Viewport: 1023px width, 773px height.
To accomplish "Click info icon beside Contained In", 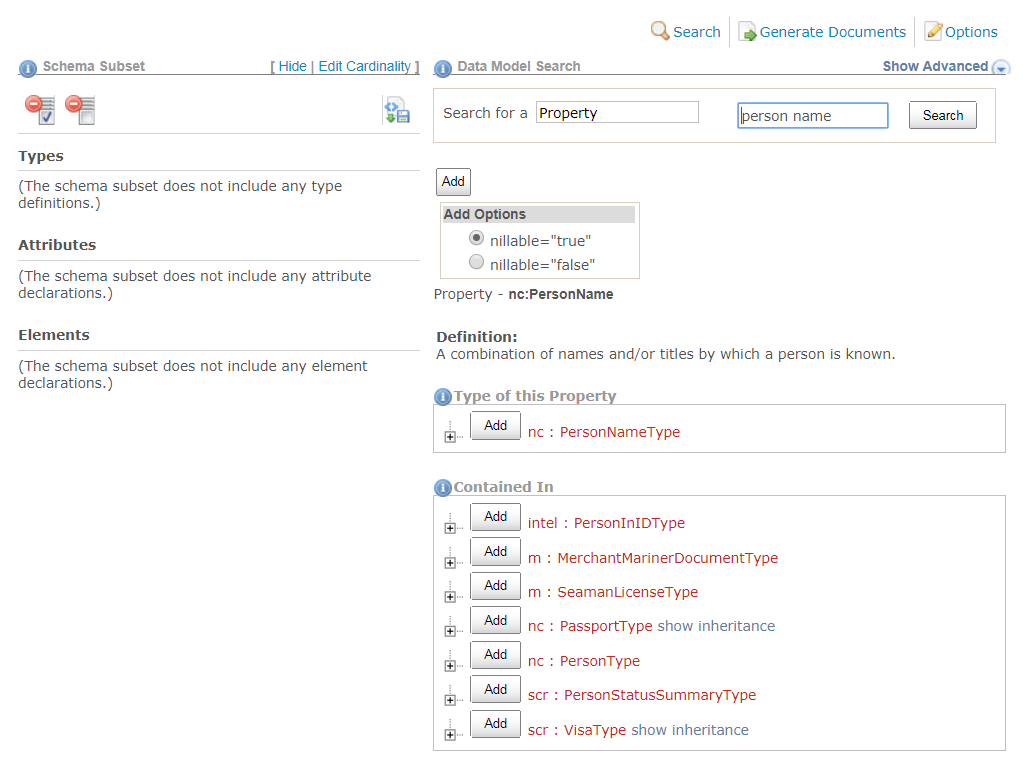I will 443,488.
